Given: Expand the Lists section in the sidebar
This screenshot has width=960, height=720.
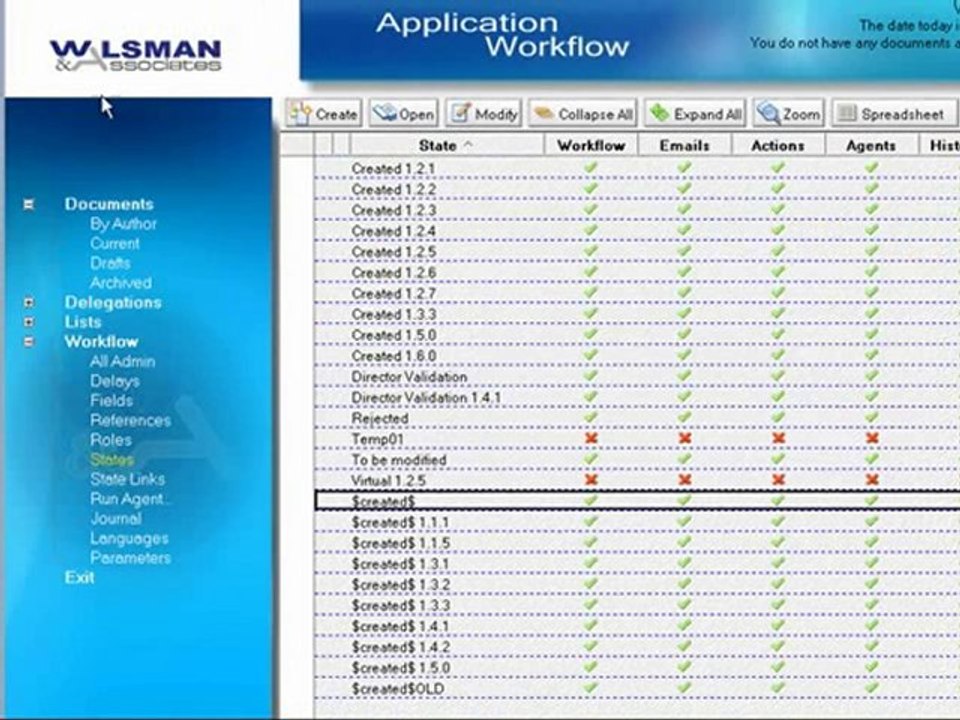Looking at the screenshot, I should (29, 322).
